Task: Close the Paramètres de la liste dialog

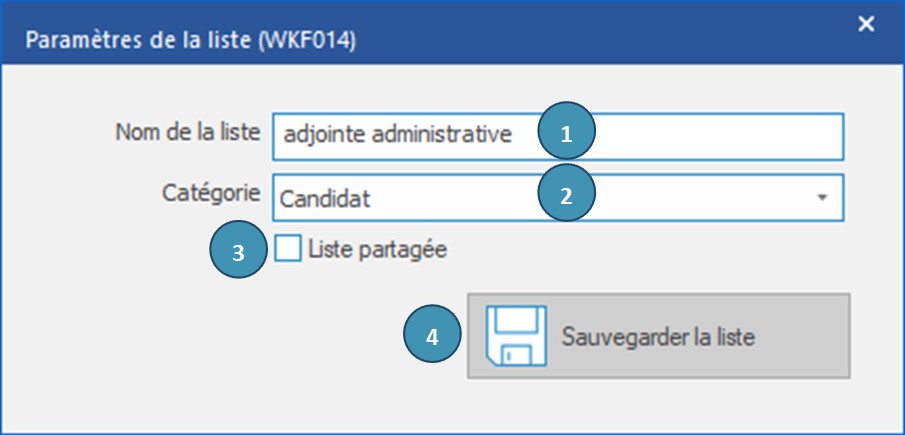Action: 866,24
